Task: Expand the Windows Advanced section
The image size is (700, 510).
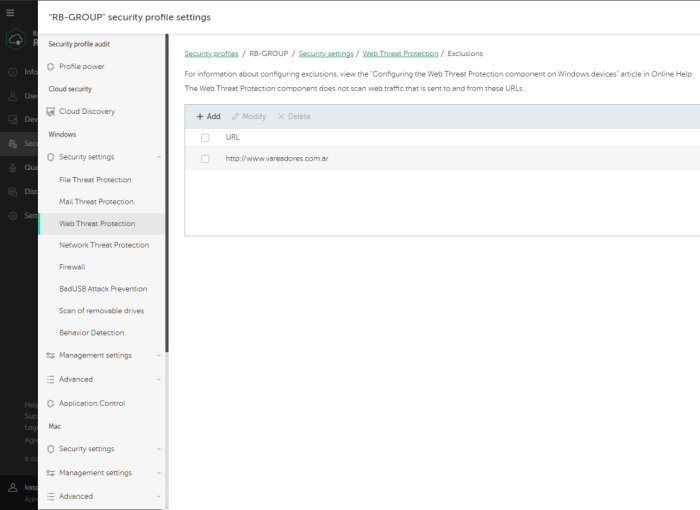Action: point(159,380)
